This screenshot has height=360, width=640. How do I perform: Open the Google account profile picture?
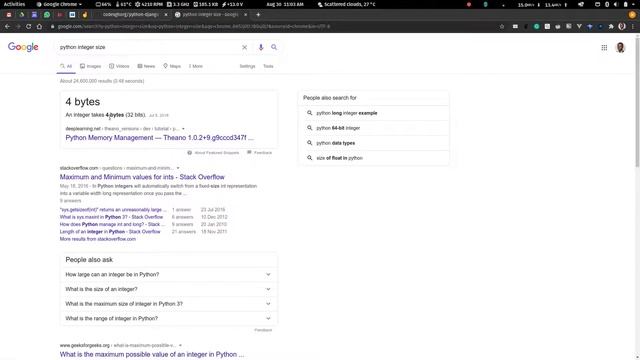[x=620, y=48]
